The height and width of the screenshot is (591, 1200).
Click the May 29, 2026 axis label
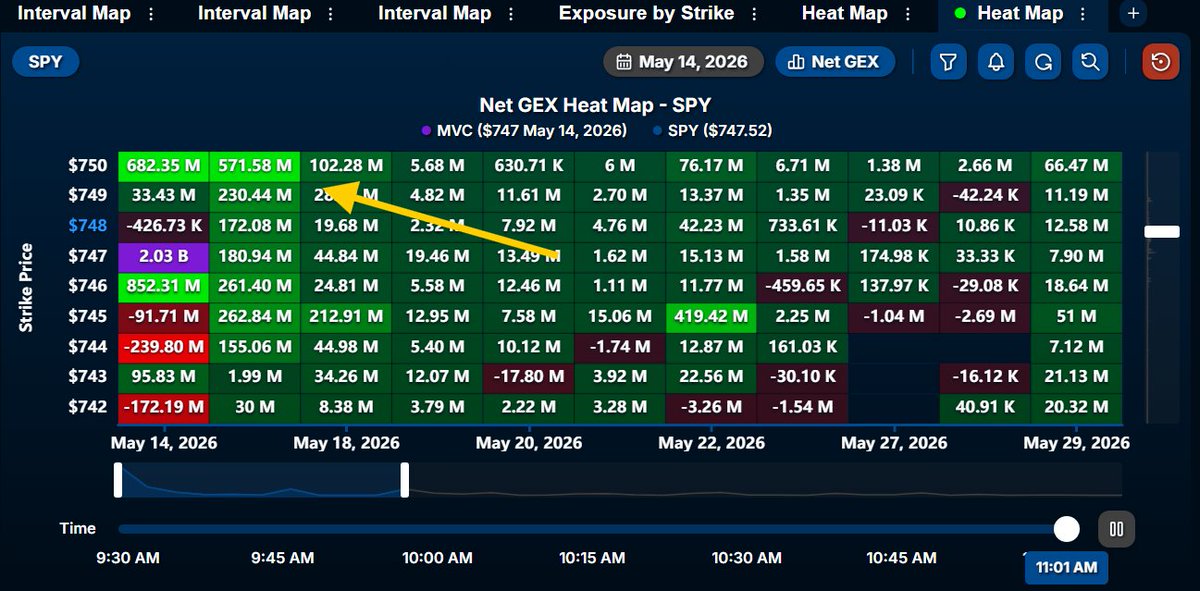pos(1076,442)
